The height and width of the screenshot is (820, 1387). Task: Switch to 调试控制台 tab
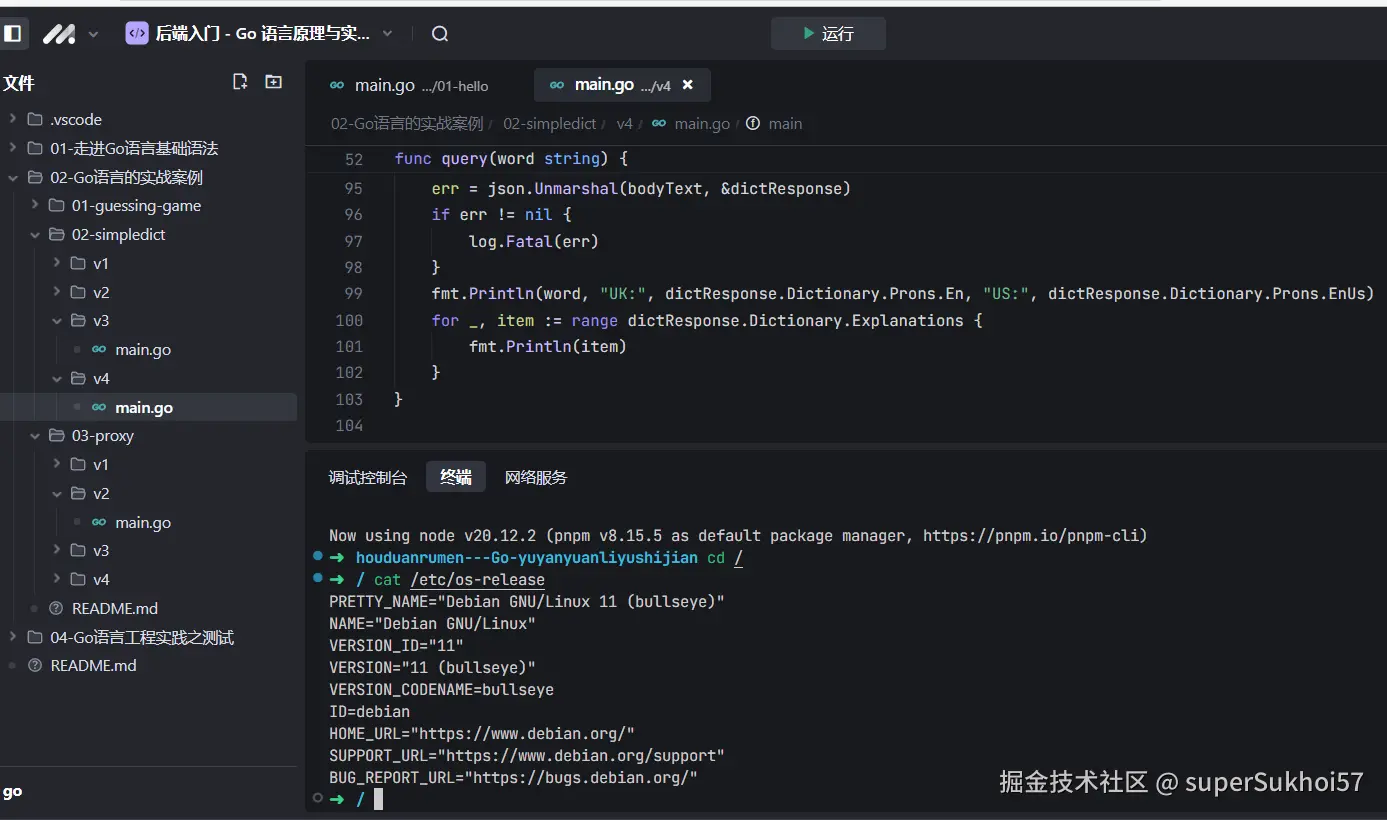tap(368, 478)
